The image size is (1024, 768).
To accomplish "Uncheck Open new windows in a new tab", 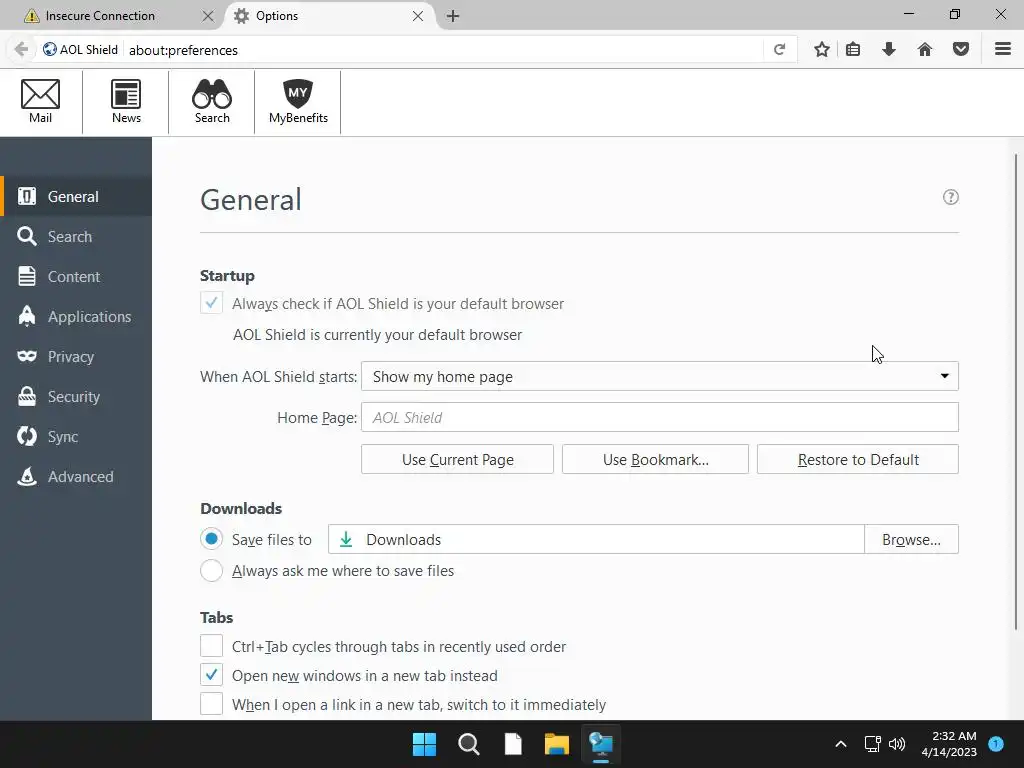I will [211, 675].
